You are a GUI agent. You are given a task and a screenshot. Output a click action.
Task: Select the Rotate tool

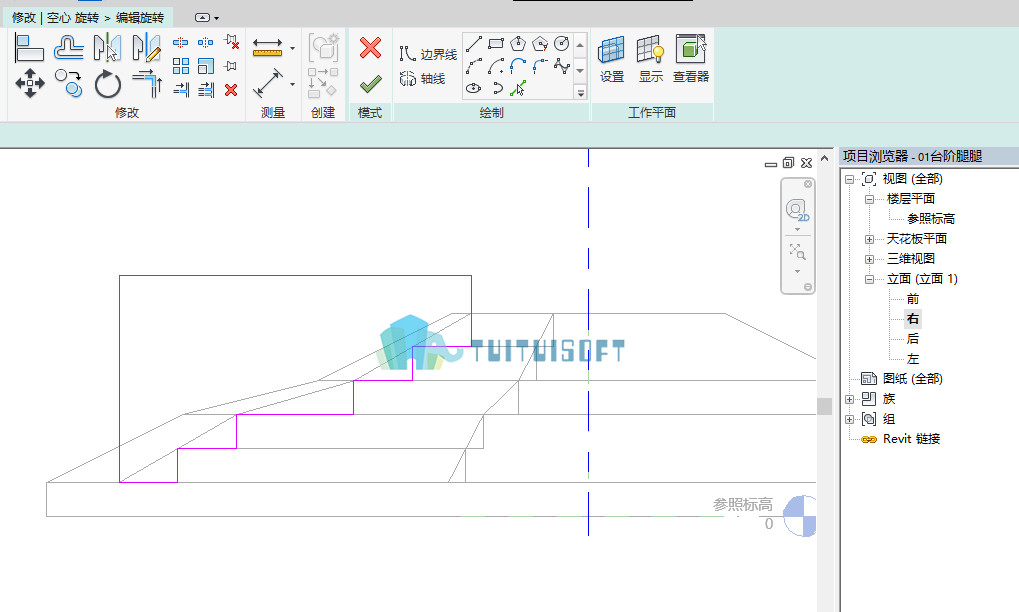pyautogui.click(x=108, y=84)
